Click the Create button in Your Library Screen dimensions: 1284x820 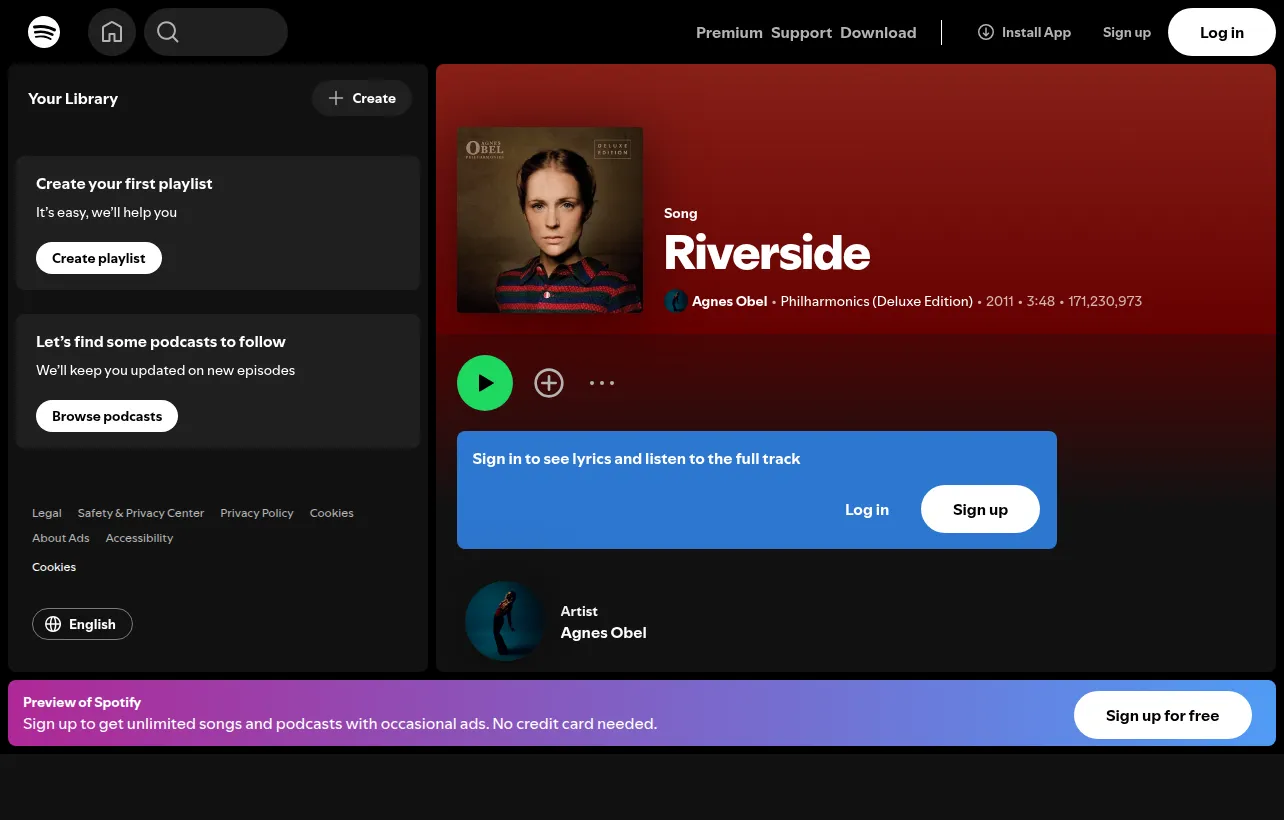click(x=362, y=98)
